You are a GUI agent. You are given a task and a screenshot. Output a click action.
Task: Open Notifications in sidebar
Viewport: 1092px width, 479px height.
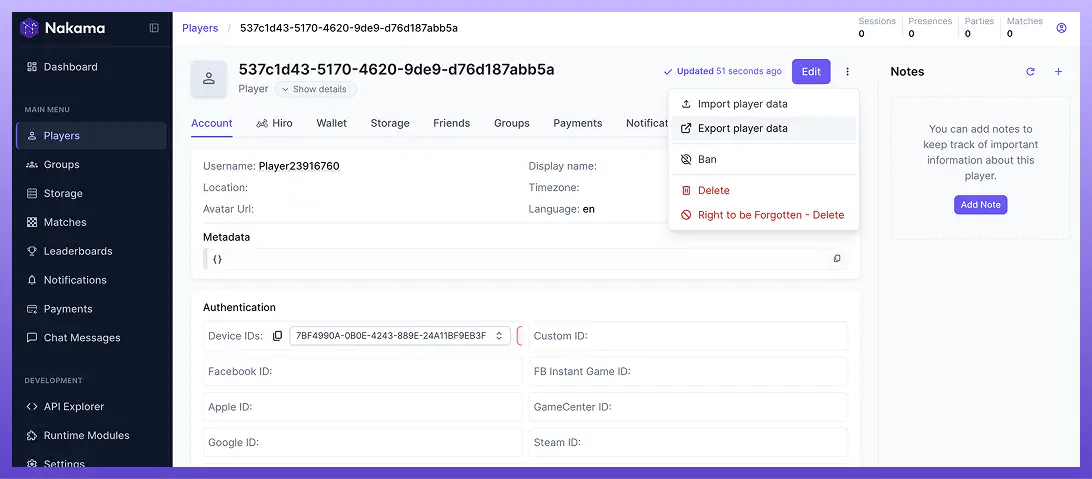(x=91, y=280)
